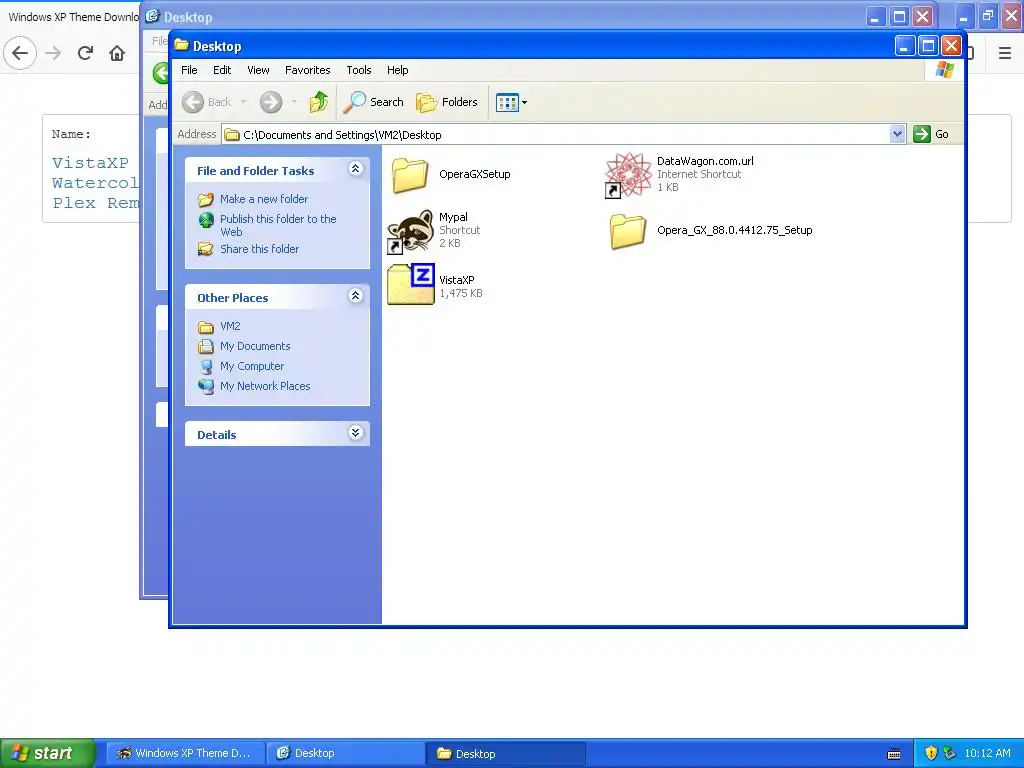
Task: Click the Forward arrow button in Explorer
Action: click(271, 102)
